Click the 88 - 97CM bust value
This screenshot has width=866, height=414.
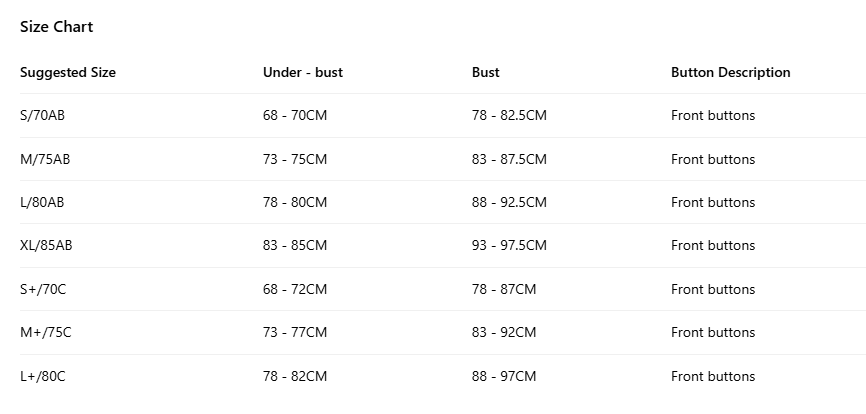pos(504,376)
